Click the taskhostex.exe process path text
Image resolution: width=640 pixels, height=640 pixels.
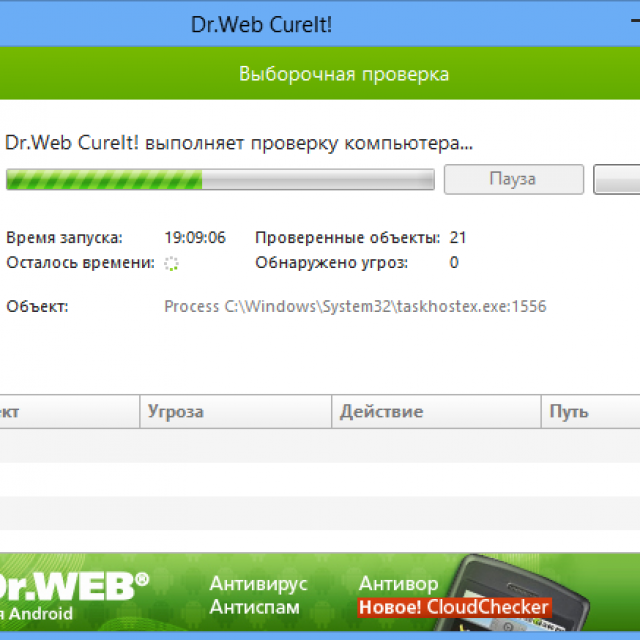tap(355, 306)
